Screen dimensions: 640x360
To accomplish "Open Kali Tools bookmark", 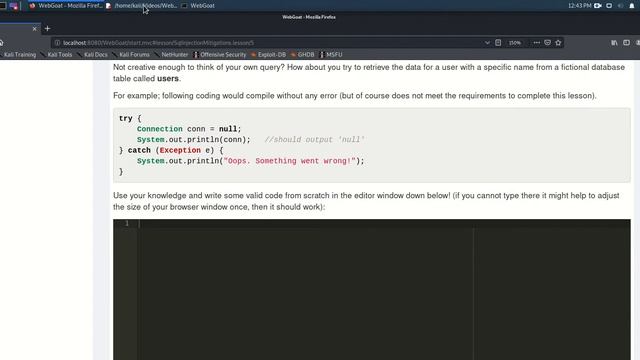I will 57,54.
